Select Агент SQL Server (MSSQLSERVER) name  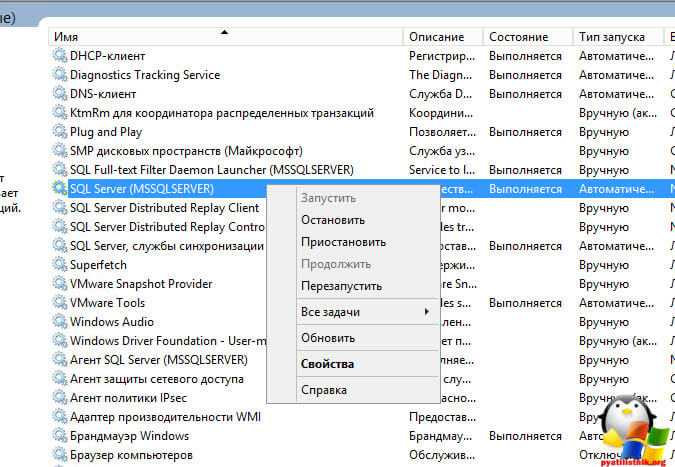coord(159,359)
